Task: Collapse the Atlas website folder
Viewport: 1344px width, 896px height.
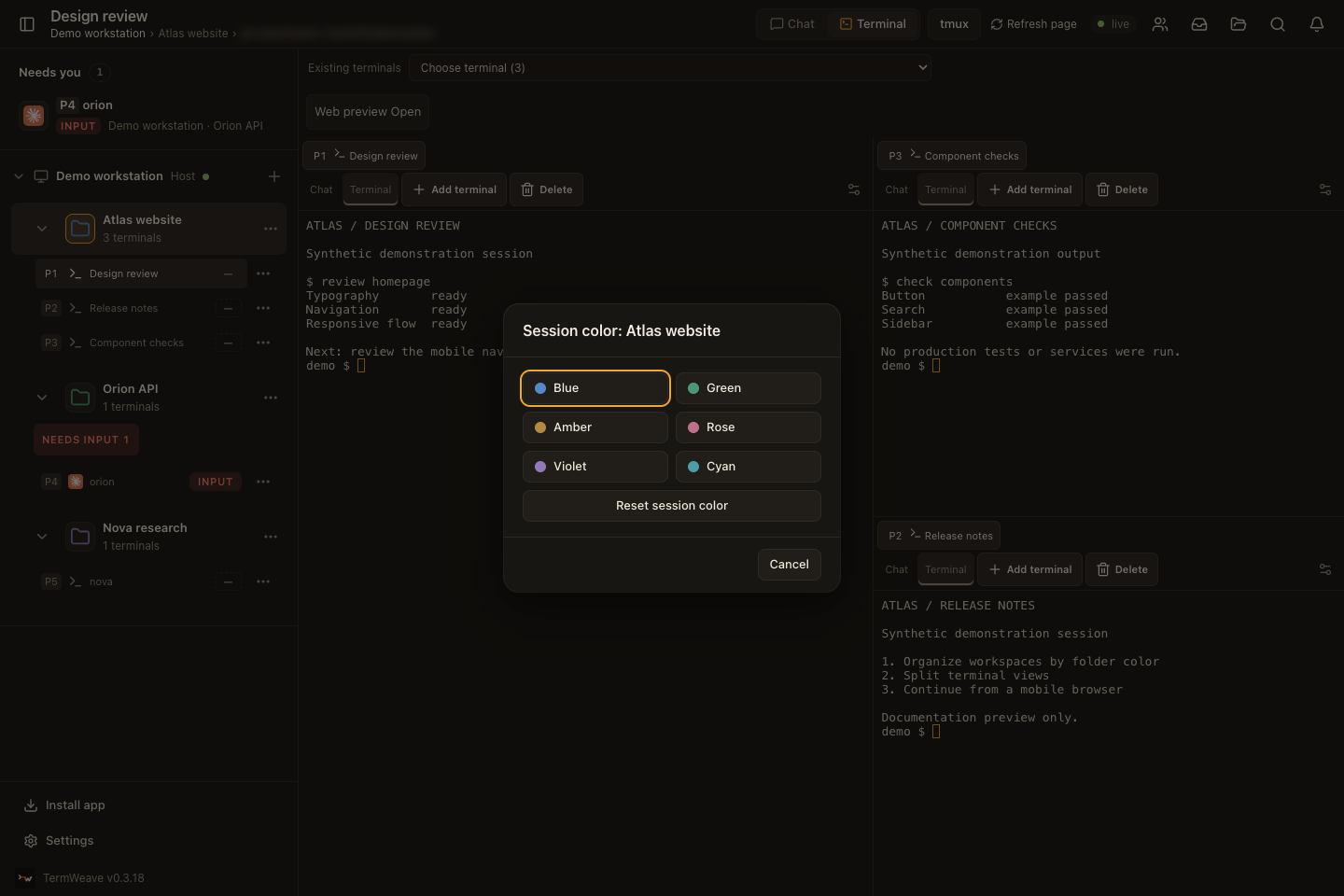Action: (x=42, y=229)
